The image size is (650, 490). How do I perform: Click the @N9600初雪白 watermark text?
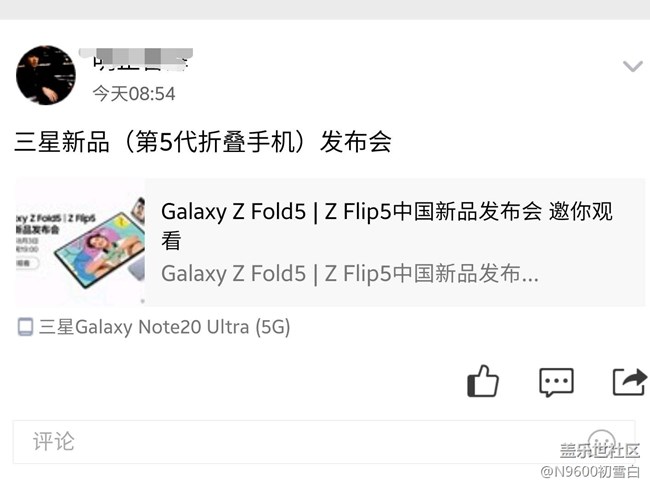pyautogui.click(x=590, y=472)
